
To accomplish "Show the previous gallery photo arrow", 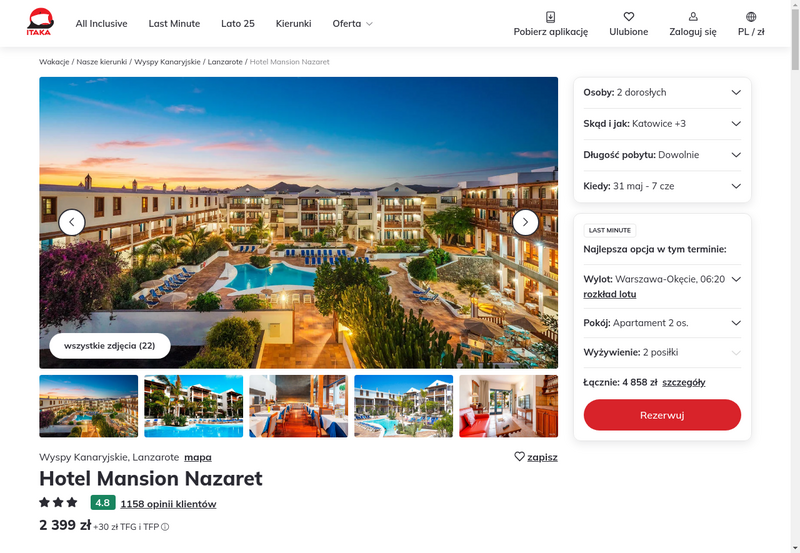I will coord(71,222).
